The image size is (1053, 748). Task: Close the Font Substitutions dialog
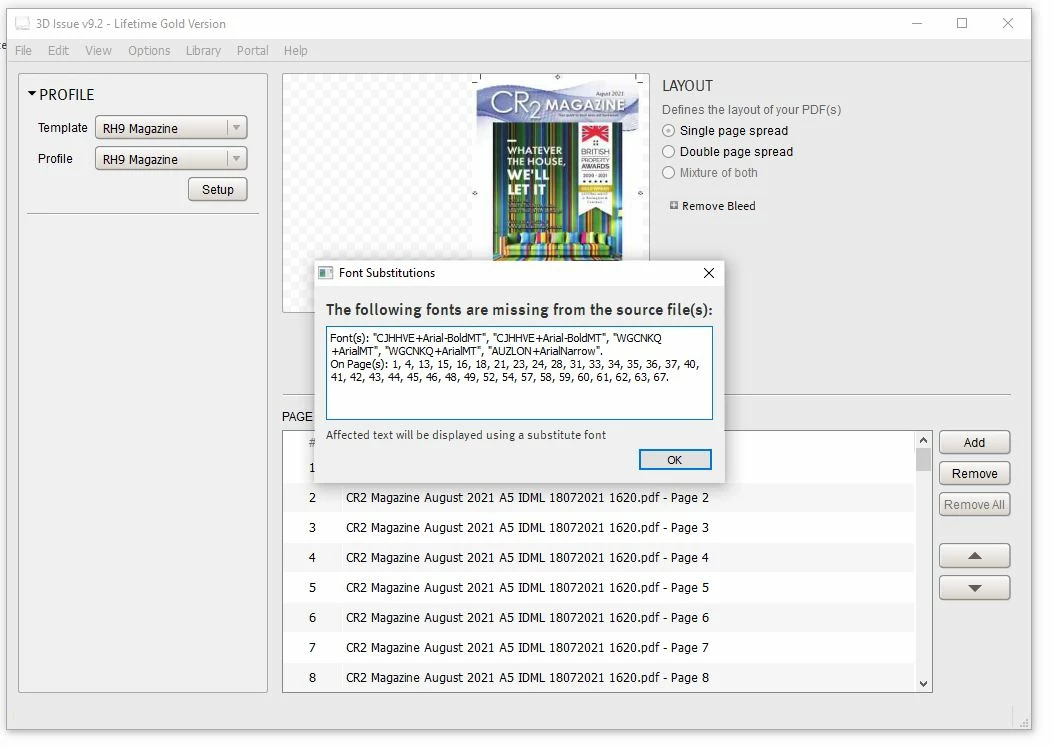coord(708,273)
